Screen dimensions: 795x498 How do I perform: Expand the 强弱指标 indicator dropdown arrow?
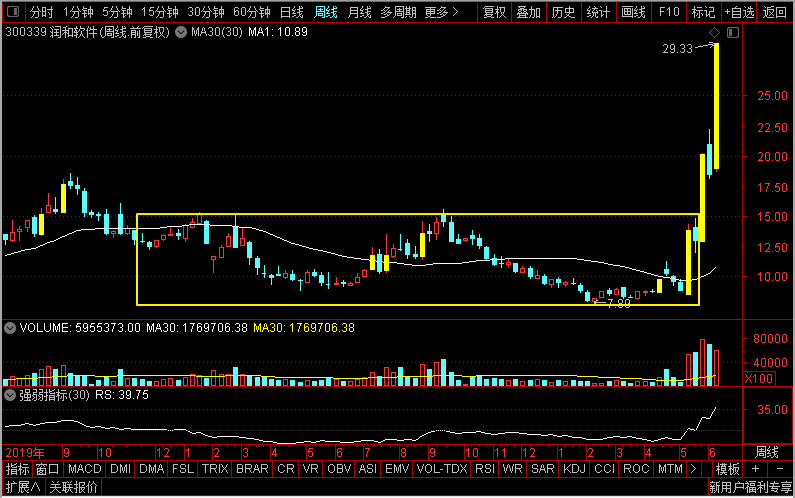(x=10, y=395)
